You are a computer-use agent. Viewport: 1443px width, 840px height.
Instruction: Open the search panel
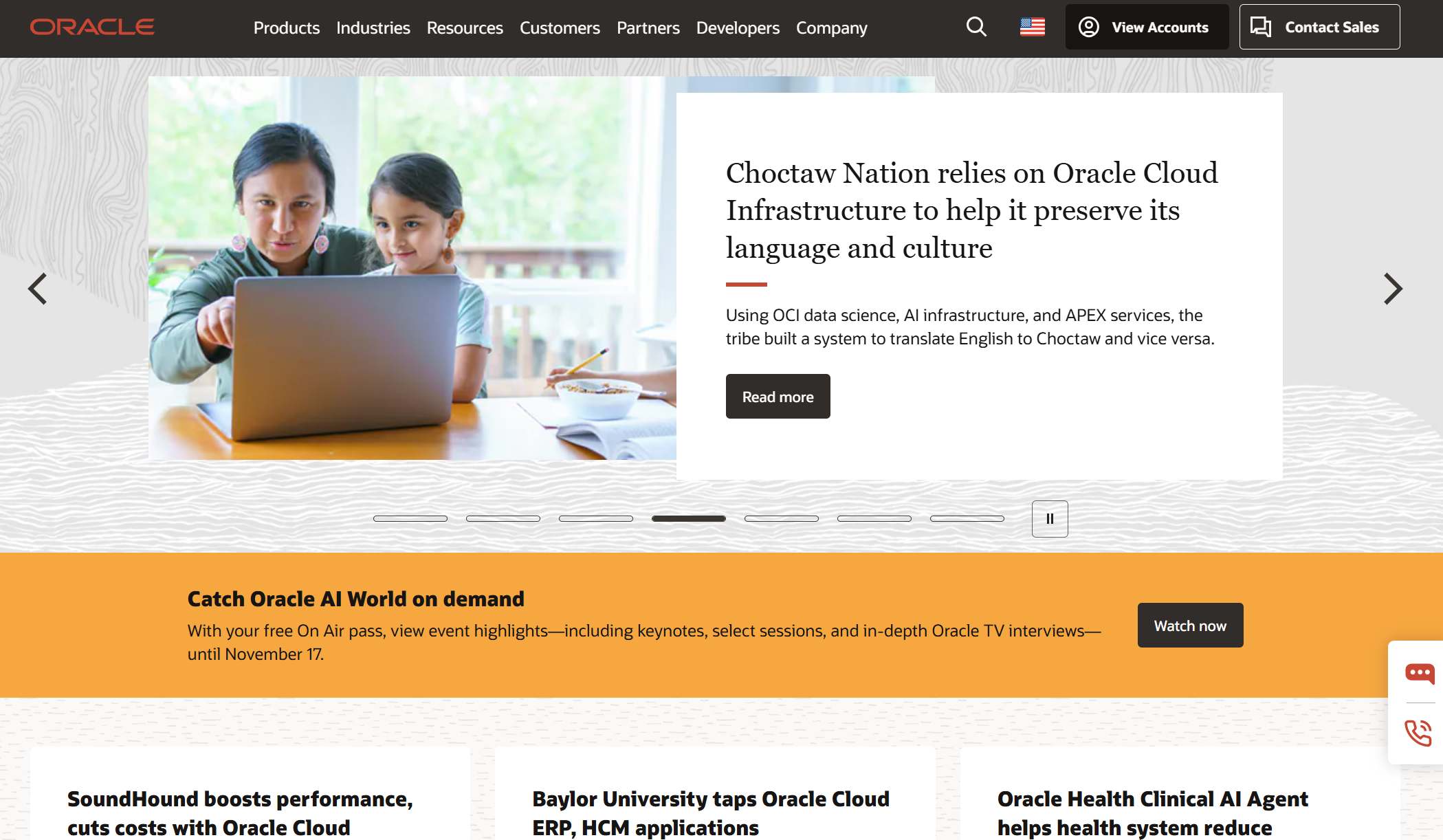[x=976, y=27]
